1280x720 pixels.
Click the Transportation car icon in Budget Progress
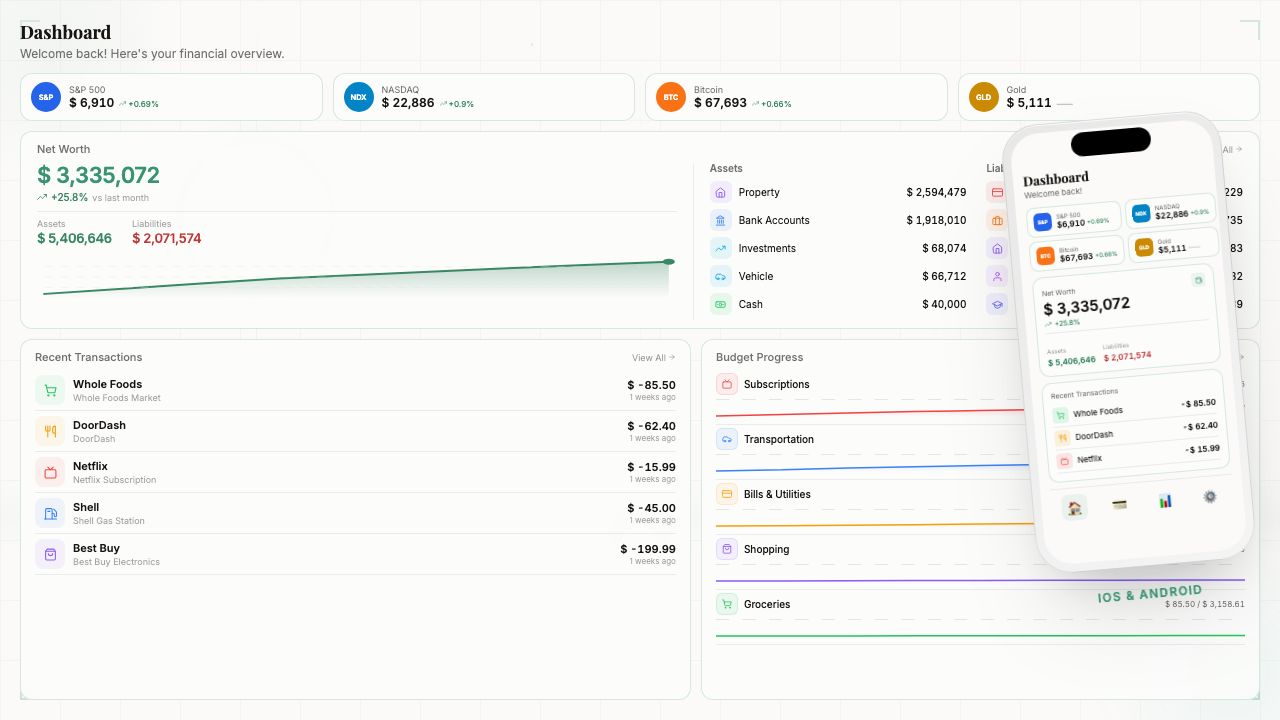coord(727,439)
